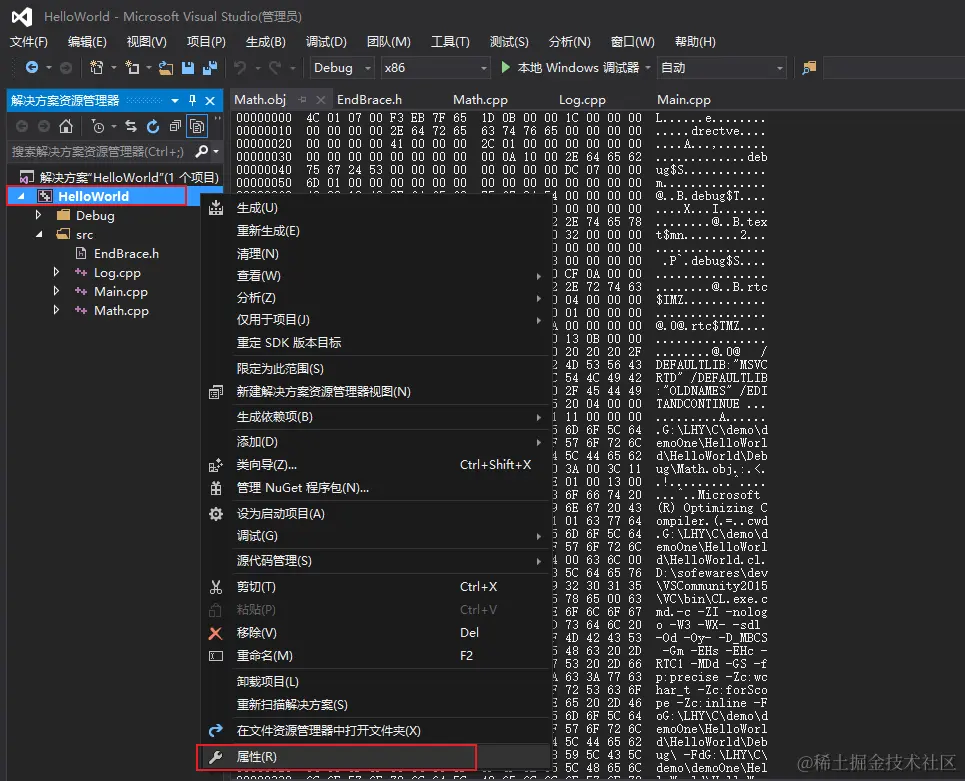
Task: Click the New Project toolbar icon
Action: point(97,68)
